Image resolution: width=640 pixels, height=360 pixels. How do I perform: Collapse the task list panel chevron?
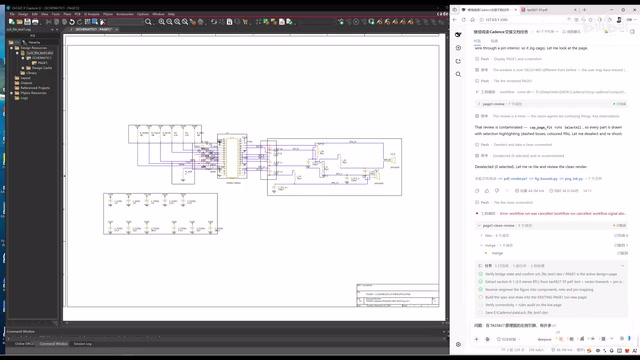622,266
